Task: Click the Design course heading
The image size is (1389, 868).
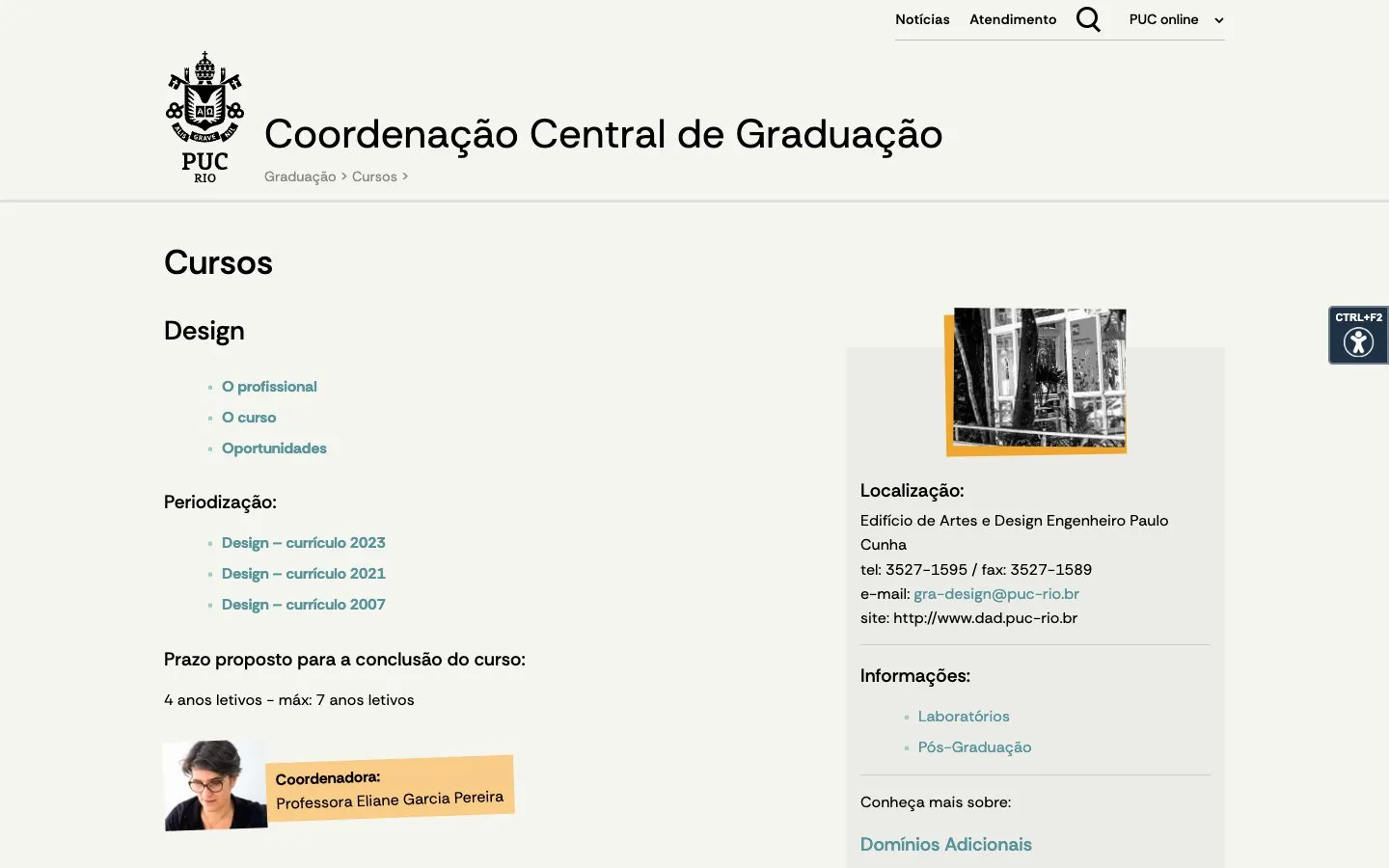Action: pos(204,331)
